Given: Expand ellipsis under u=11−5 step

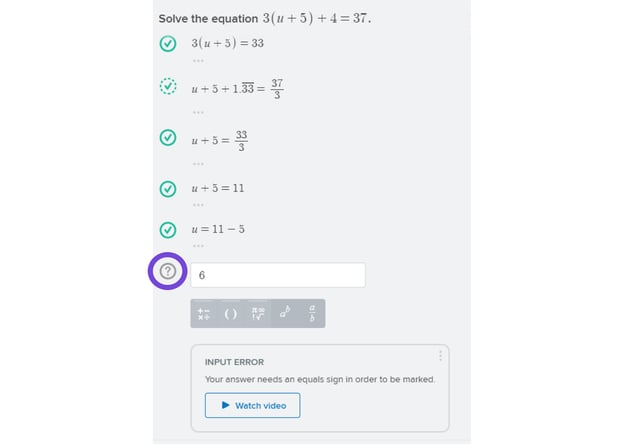Looking at the screenshot, I should tap(198, 245).
